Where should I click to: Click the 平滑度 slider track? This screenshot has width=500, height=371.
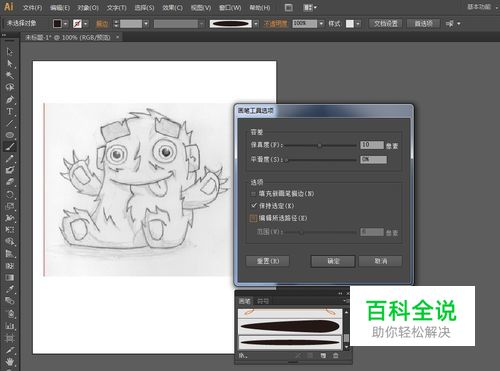(x=321, y=160)
